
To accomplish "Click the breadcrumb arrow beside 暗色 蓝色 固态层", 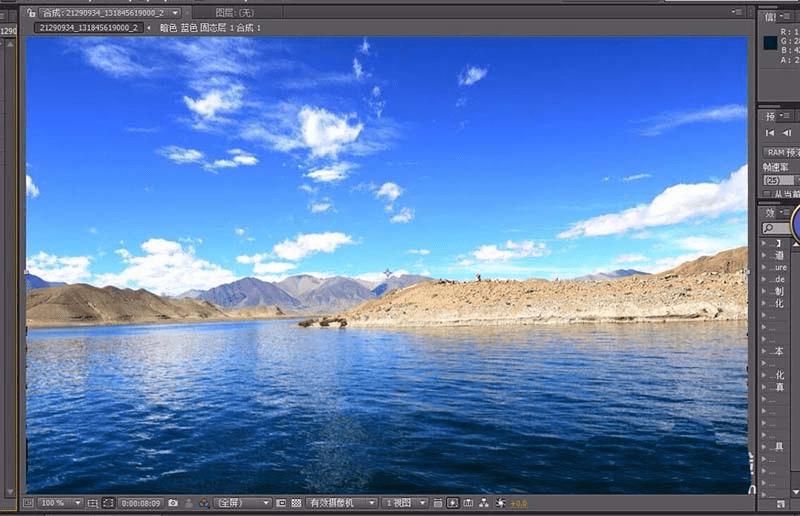I will [x=149, y=28].
